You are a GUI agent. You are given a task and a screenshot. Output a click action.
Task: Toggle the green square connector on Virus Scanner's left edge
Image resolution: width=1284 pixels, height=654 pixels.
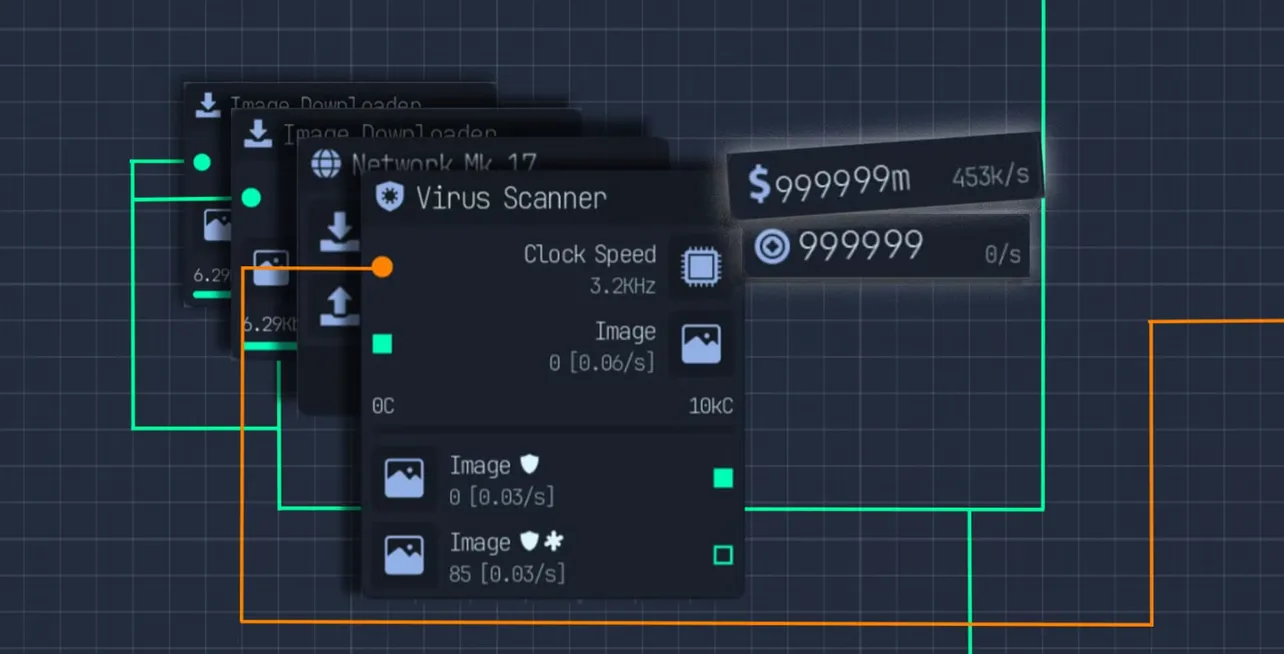(381, 344)
